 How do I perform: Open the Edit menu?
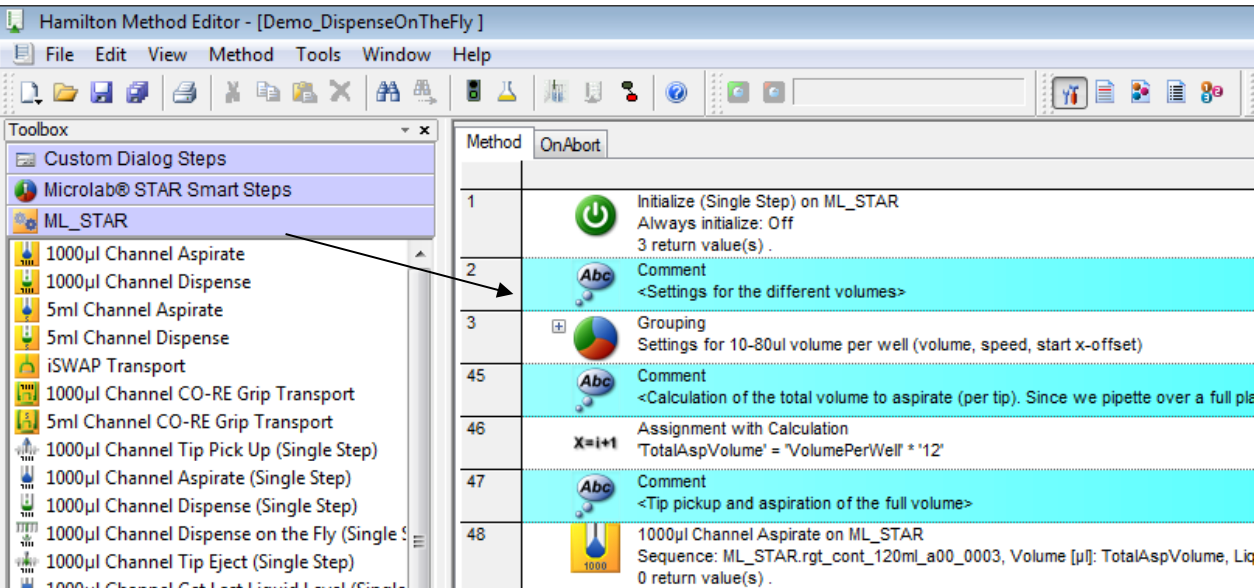(111, 55)
